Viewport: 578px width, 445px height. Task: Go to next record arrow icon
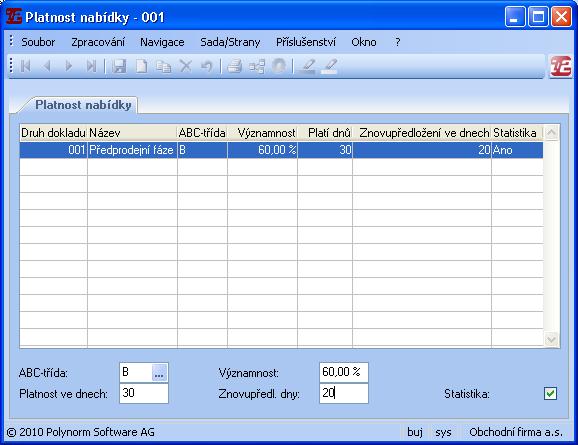coord(69,66)
